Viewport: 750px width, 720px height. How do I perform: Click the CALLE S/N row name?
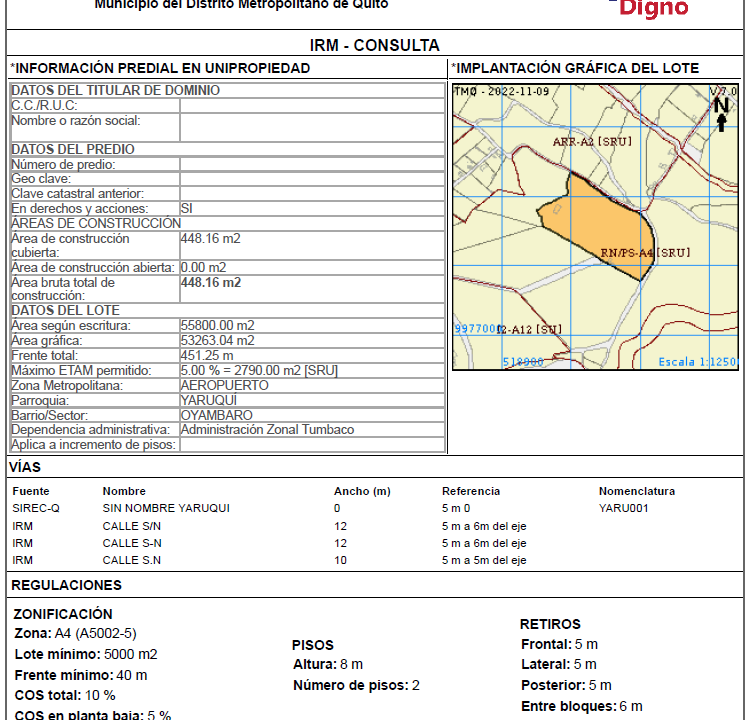pos(132,526)
